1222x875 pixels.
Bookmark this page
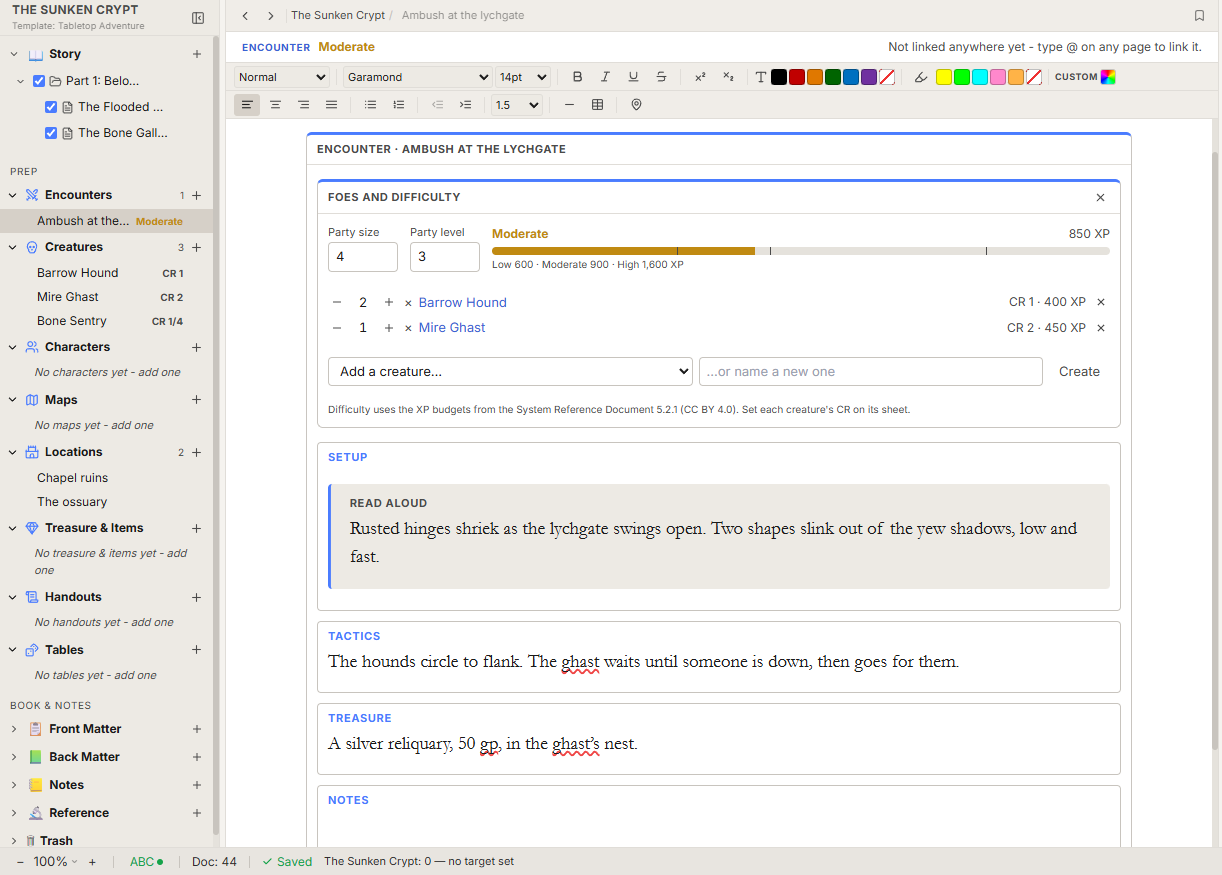[1199, 16]
